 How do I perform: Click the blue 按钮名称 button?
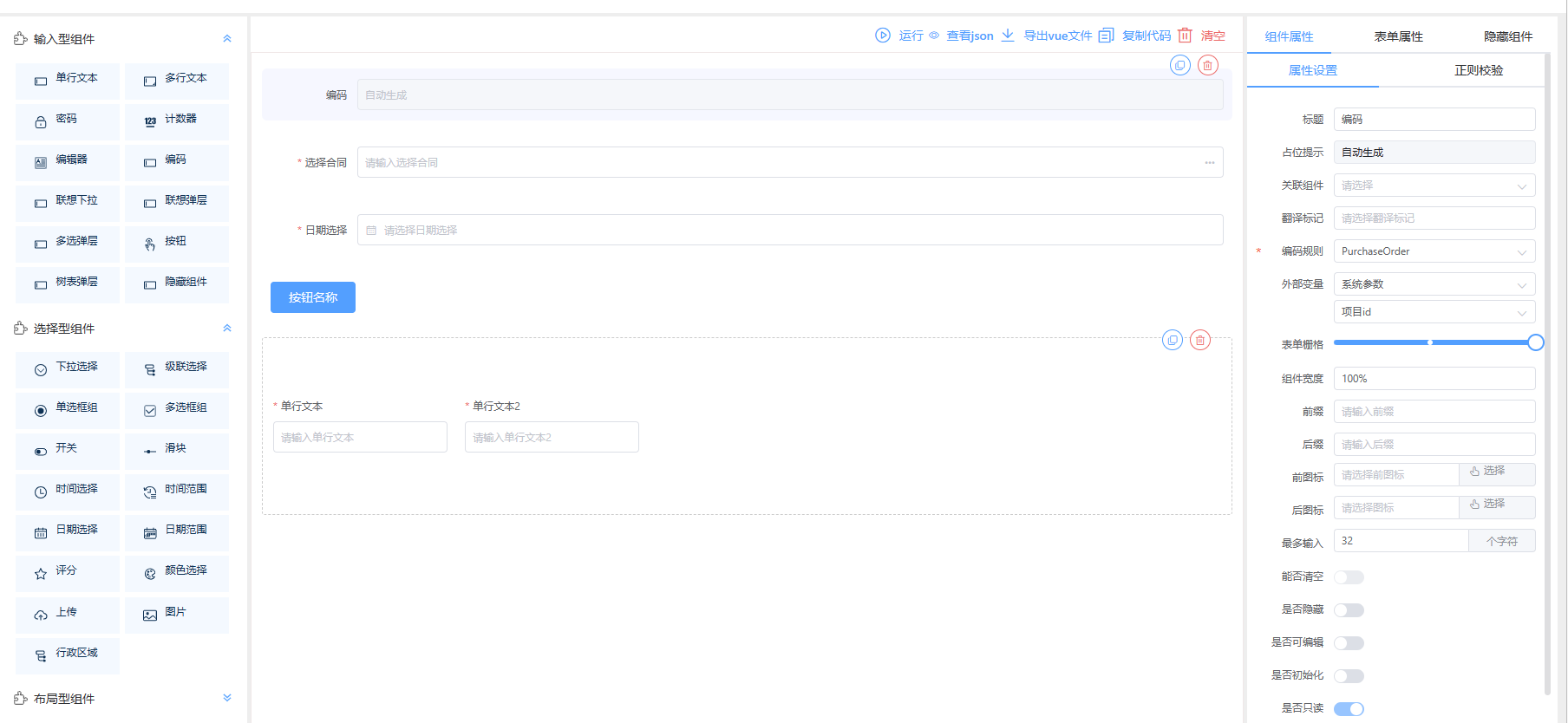click(313, 297)
